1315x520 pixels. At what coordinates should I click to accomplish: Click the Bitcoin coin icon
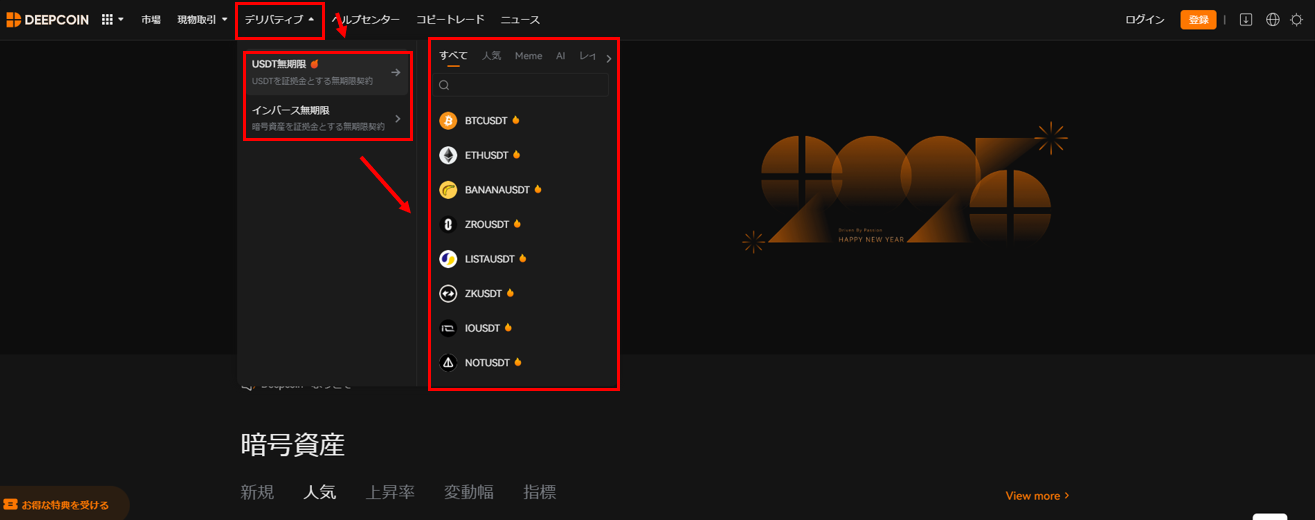click(x=448, y=120)
